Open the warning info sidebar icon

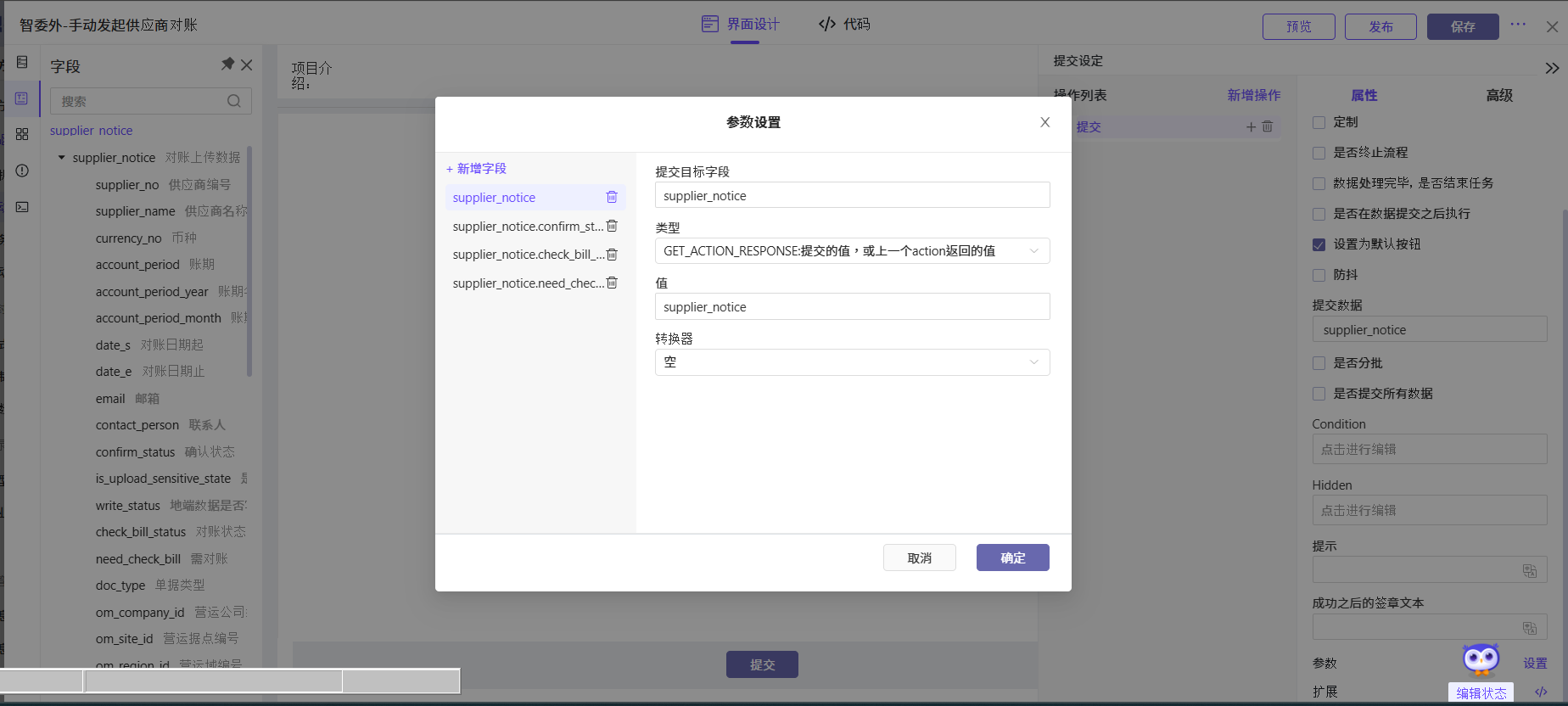click(22, 171)
